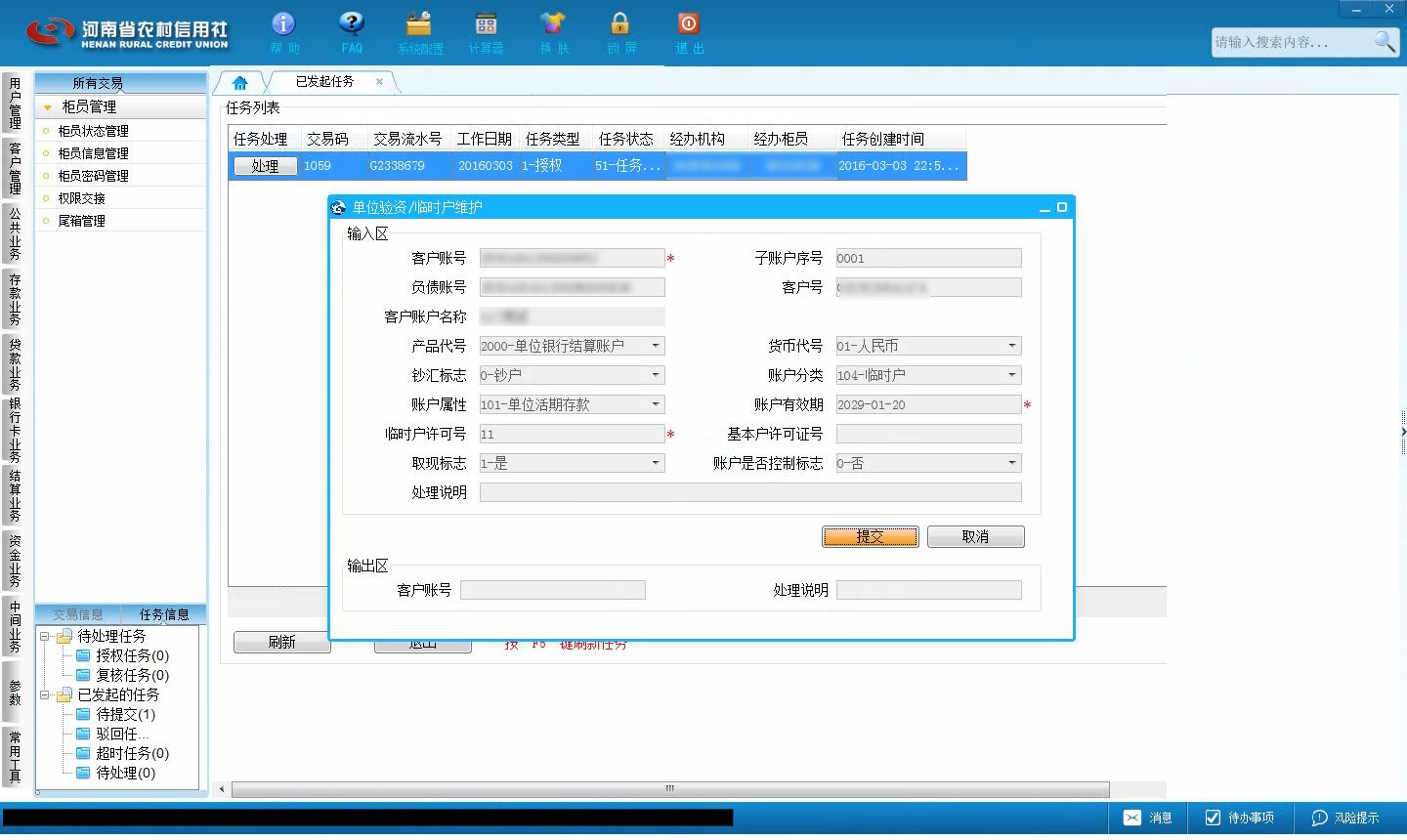Collapse the 已发起的任务 tree node
1407x840 pixels.
point(45,694)
